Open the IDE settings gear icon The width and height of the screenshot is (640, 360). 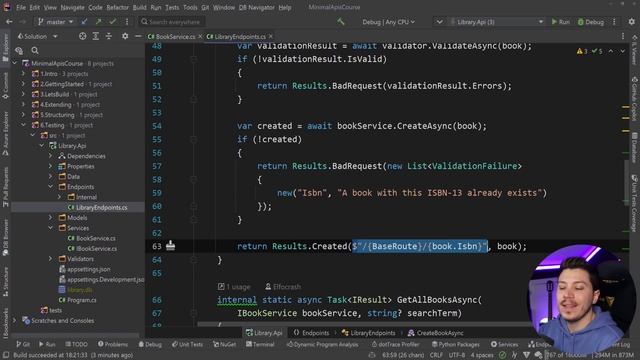(632, 22)
